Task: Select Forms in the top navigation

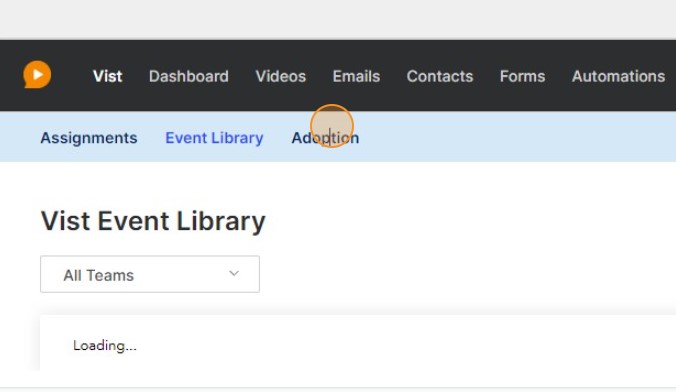Action: pyautogui.click(x=523, y=76)
